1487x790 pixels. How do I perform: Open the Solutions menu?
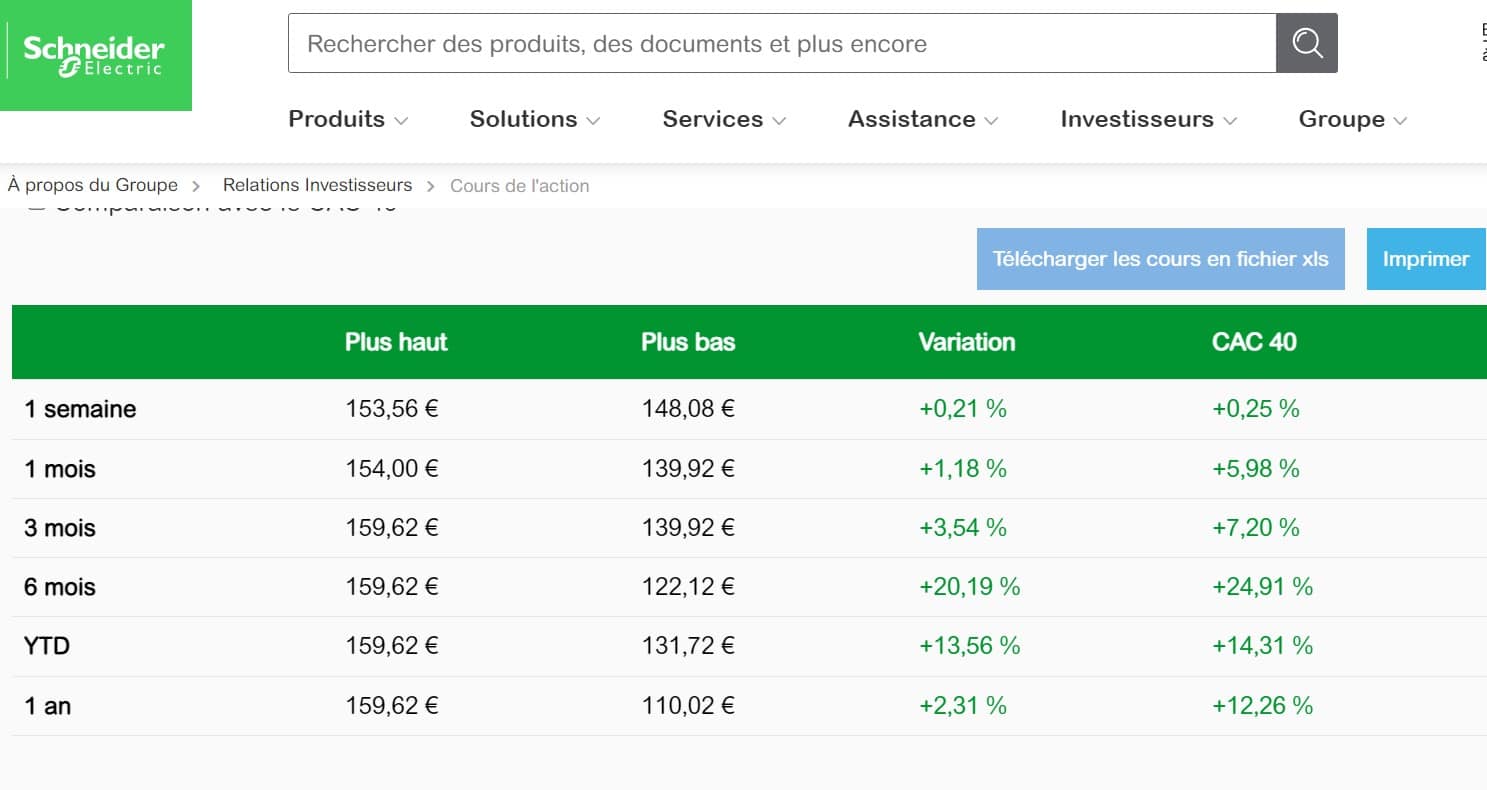click(x=535, y=119)
